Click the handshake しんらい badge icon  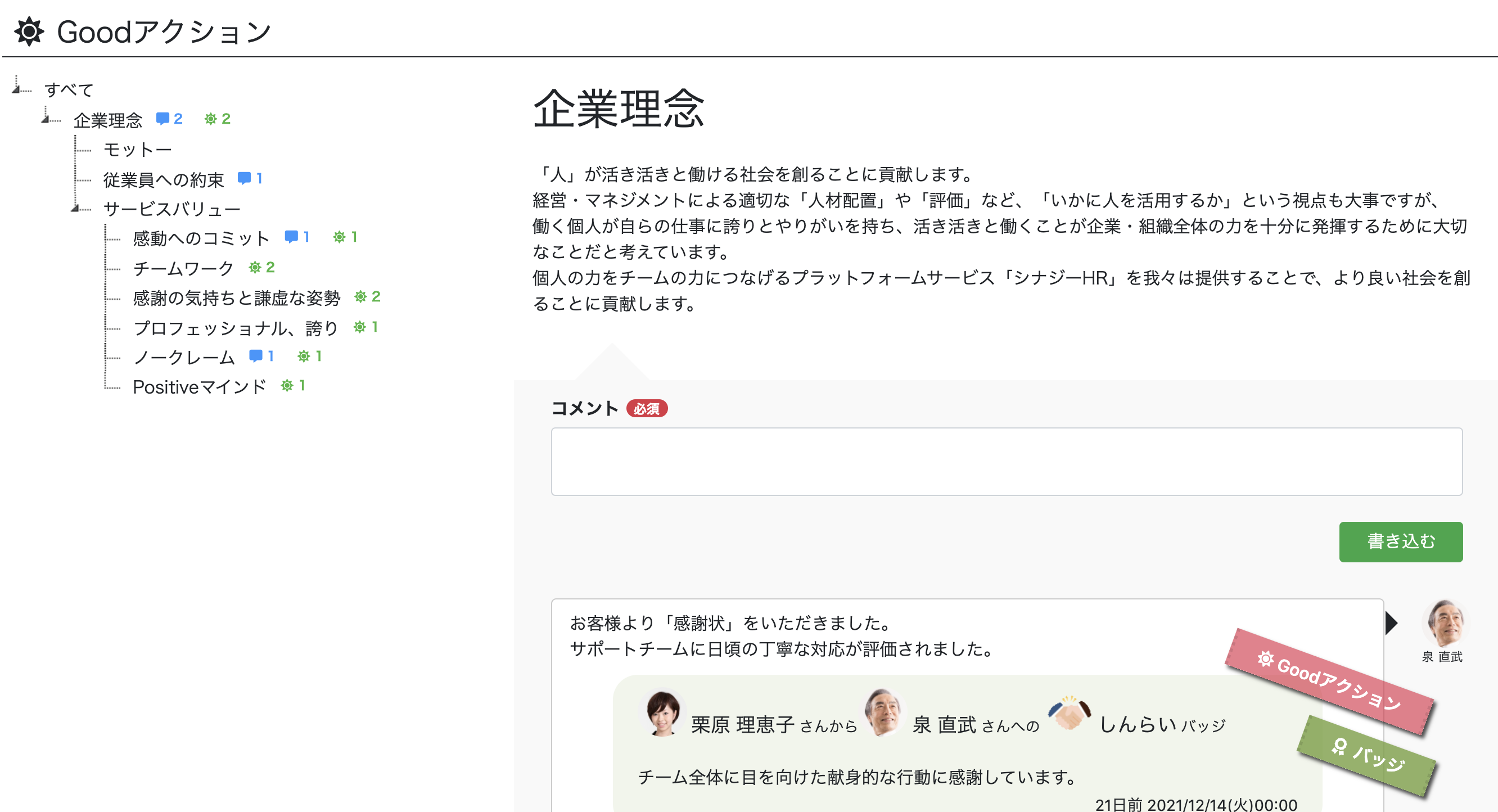pos(1069,713)
